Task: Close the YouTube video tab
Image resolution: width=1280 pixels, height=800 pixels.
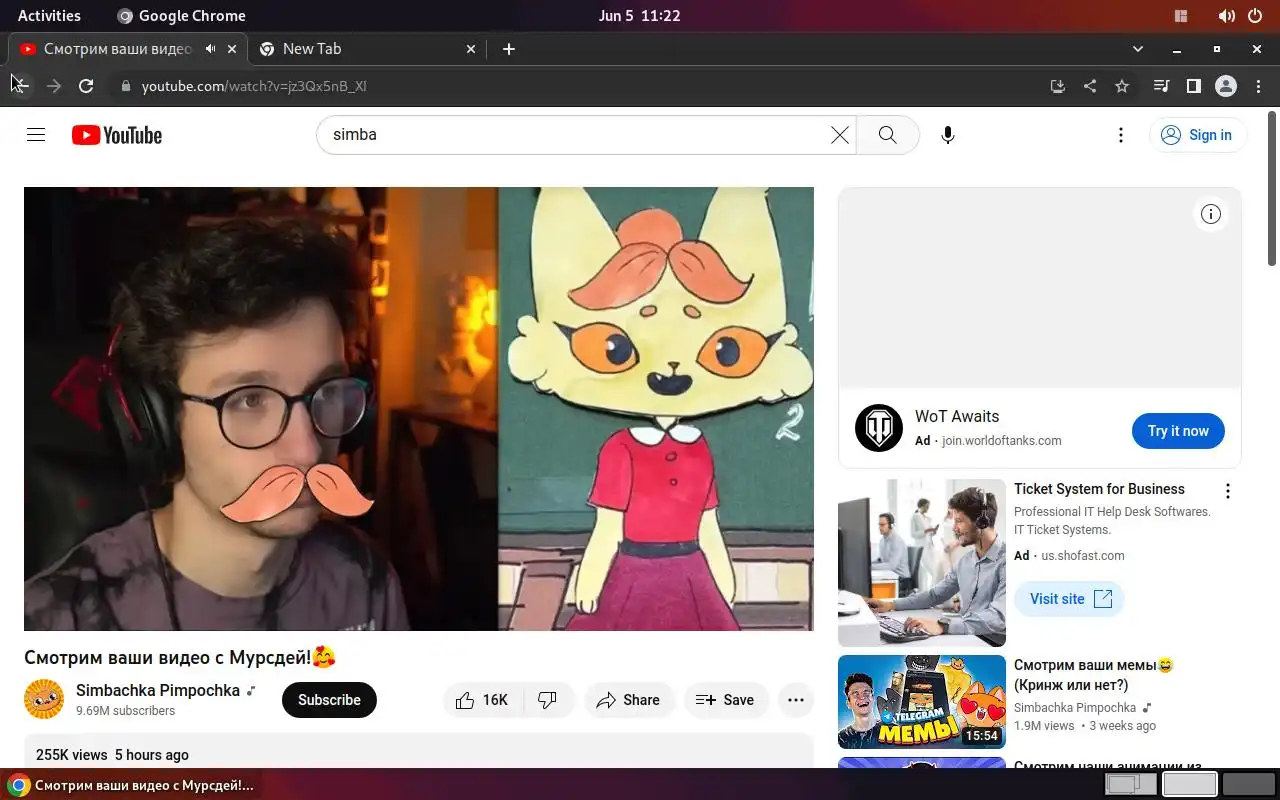Action: pyautogui.click(x=232, y=49)
